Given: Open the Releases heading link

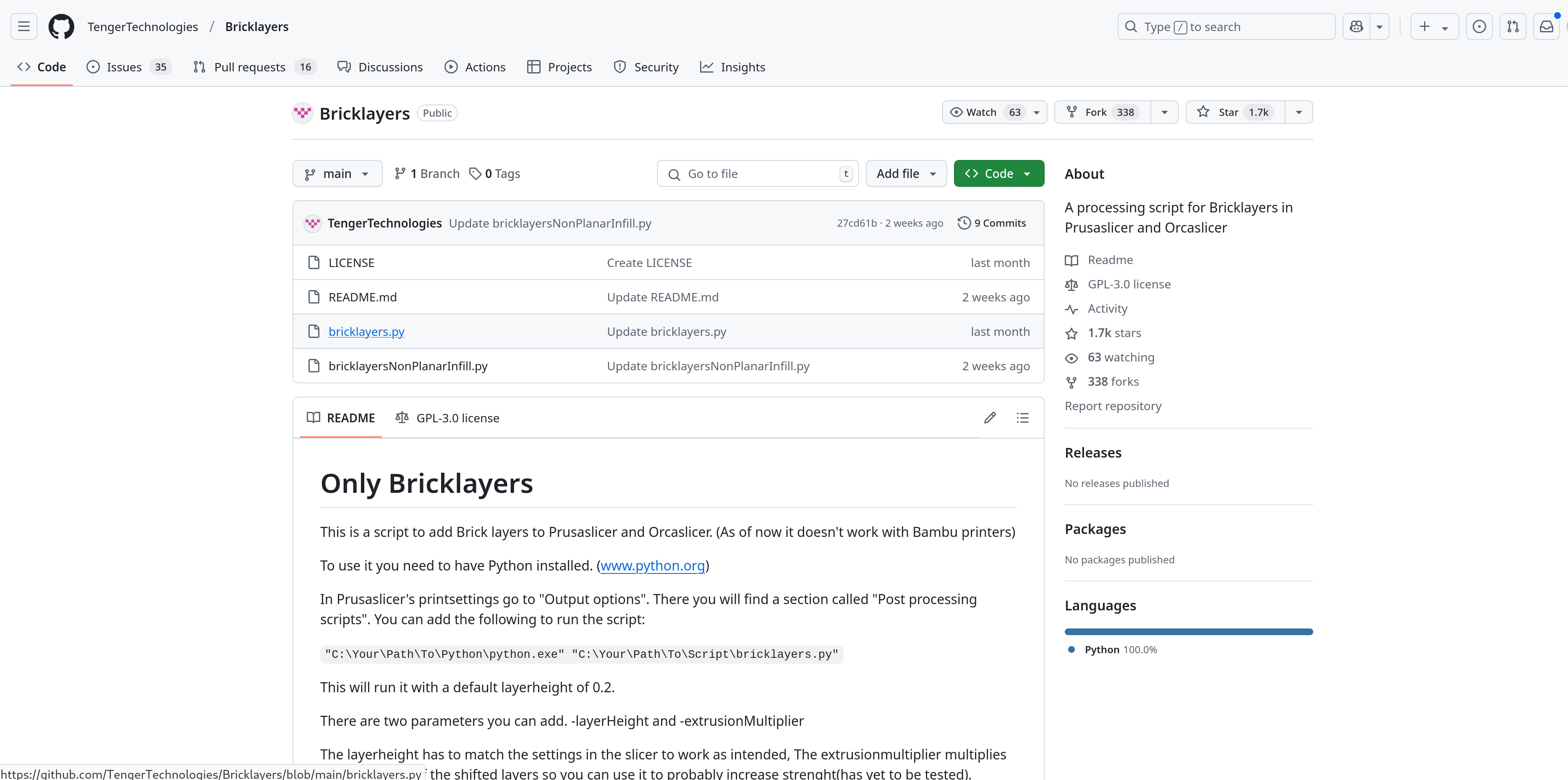Looking at the screenshot, I should pos(1092,453).
